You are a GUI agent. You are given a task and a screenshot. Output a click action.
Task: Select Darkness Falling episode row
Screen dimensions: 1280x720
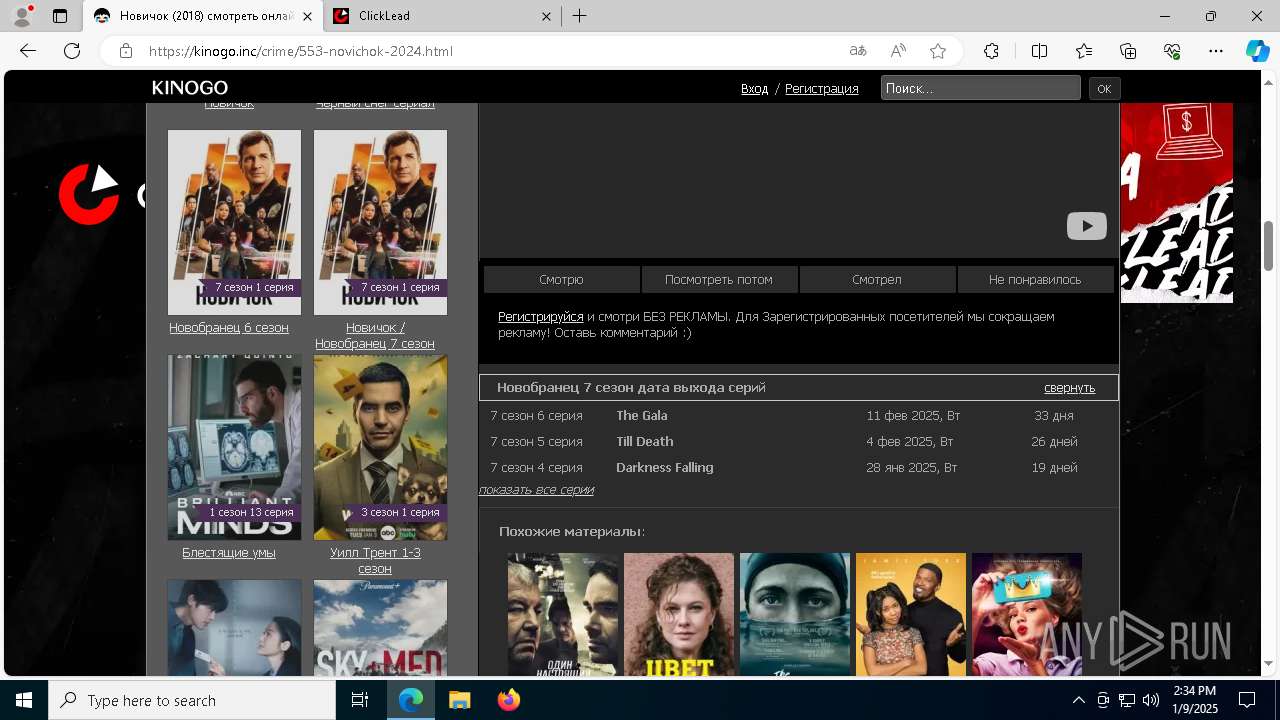(798, 467)
